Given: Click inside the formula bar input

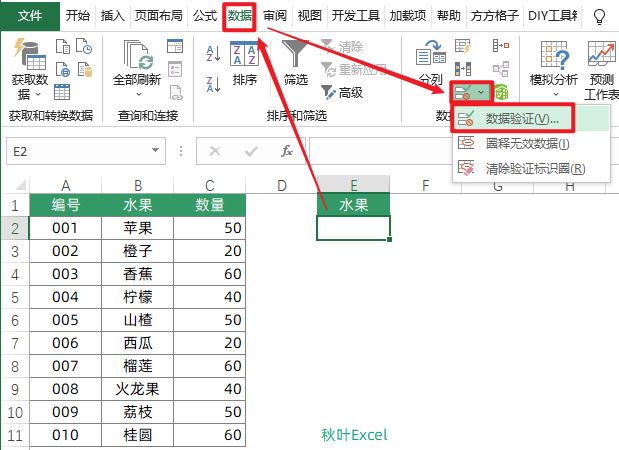Looking at the screenshot, I should (x=381, y=151).
